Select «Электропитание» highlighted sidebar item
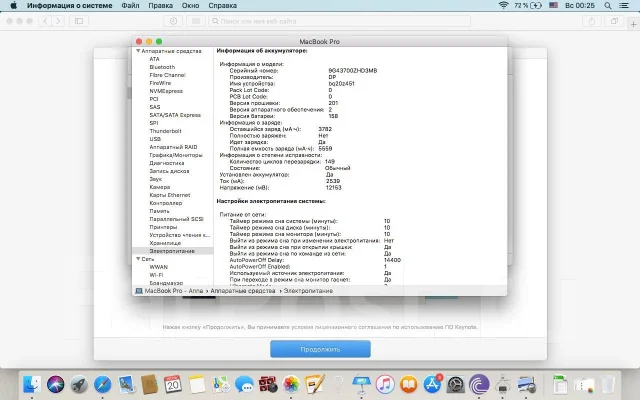 172,251
